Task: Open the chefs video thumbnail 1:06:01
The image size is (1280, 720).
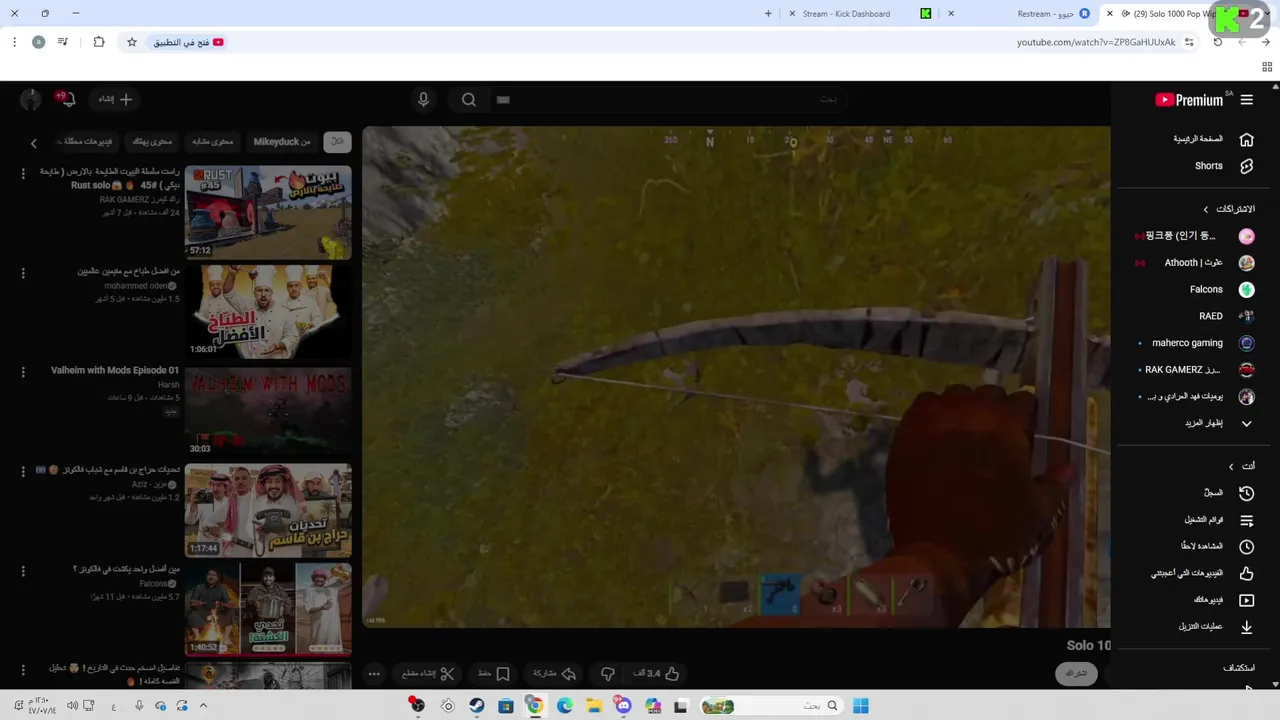Action: pyautogui.click(x=268, y=311)
